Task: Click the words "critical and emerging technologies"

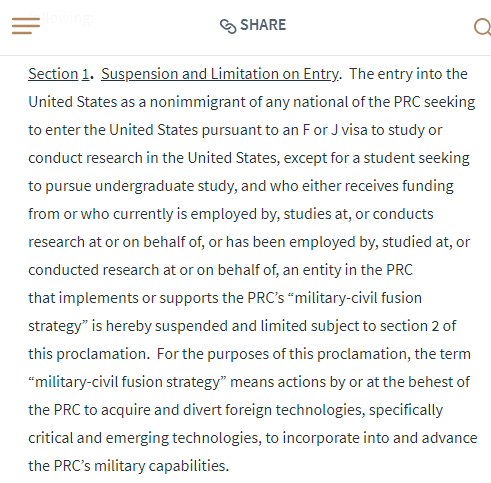Action: coord(145,438)
